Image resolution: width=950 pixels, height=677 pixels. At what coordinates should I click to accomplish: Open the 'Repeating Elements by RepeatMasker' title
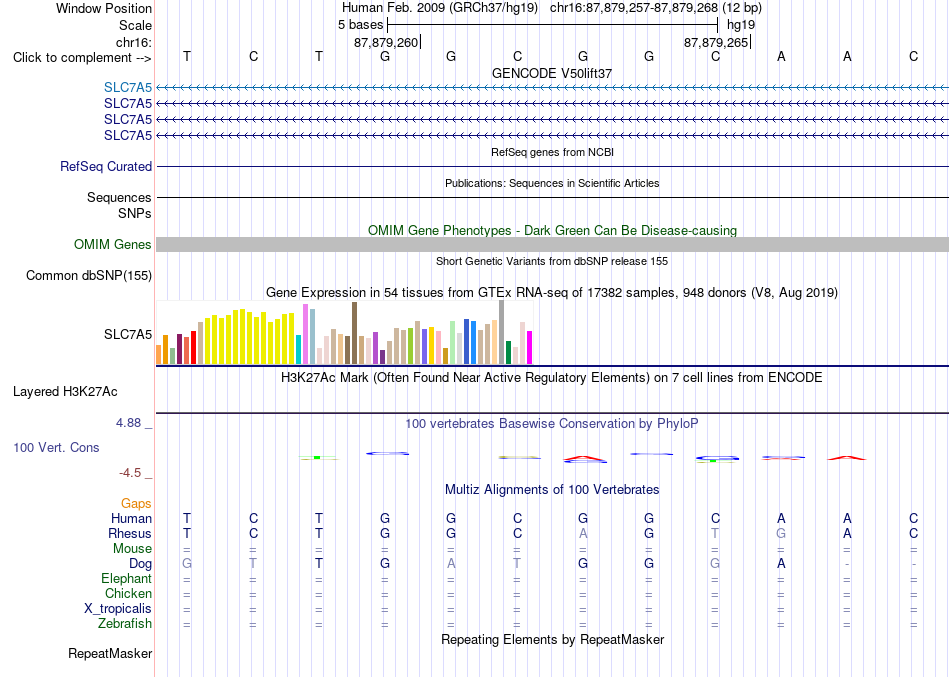click(x=552, y=639)
